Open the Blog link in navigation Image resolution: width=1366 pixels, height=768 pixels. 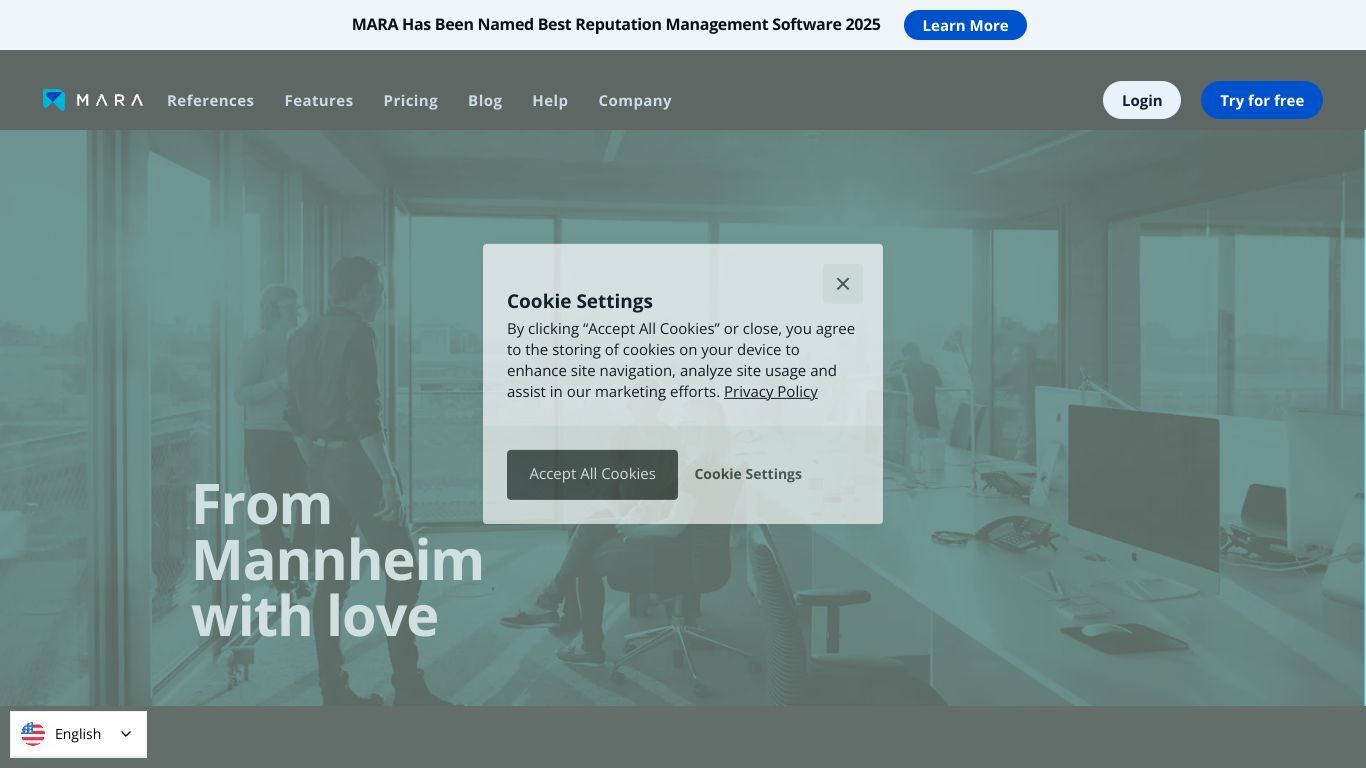485,101
